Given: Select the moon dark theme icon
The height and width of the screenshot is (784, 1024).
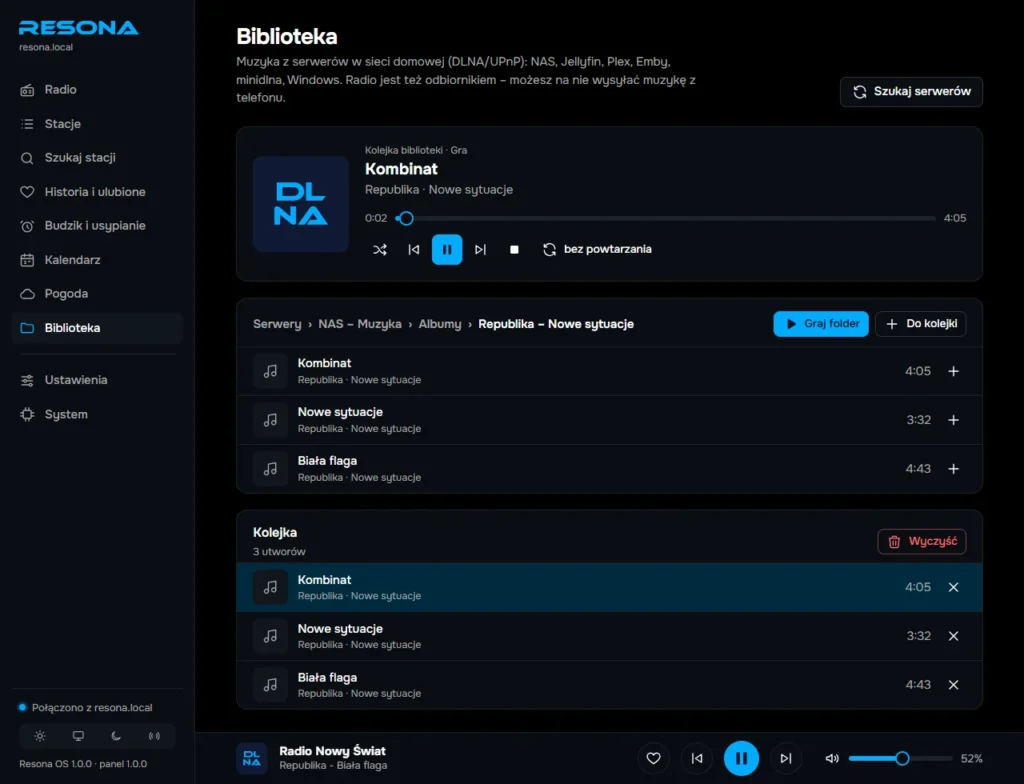Looking at the screenshot, I should (x=116, y=736).
